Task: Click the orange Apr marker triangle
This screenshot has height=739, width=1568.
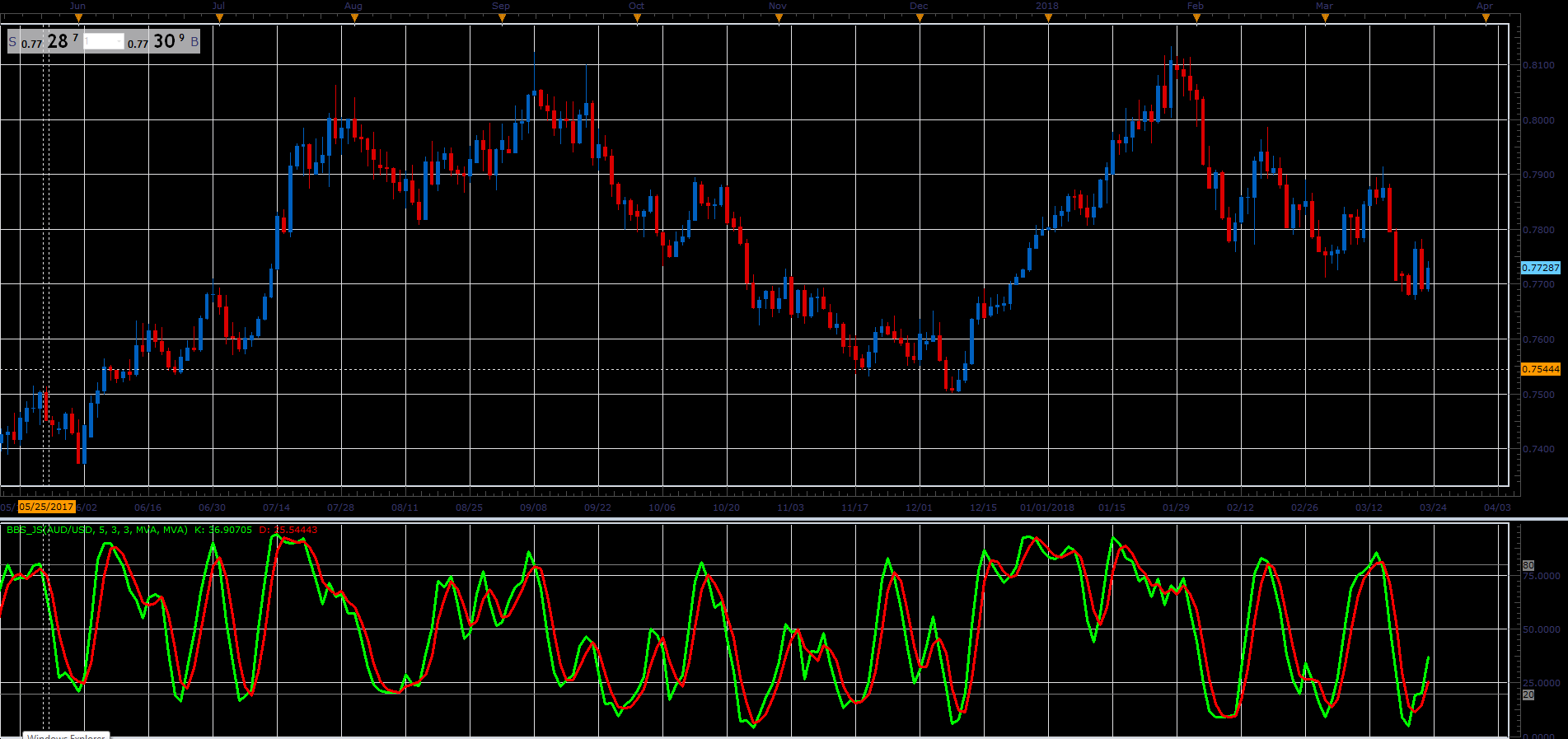Action: tap(1486, 18)
